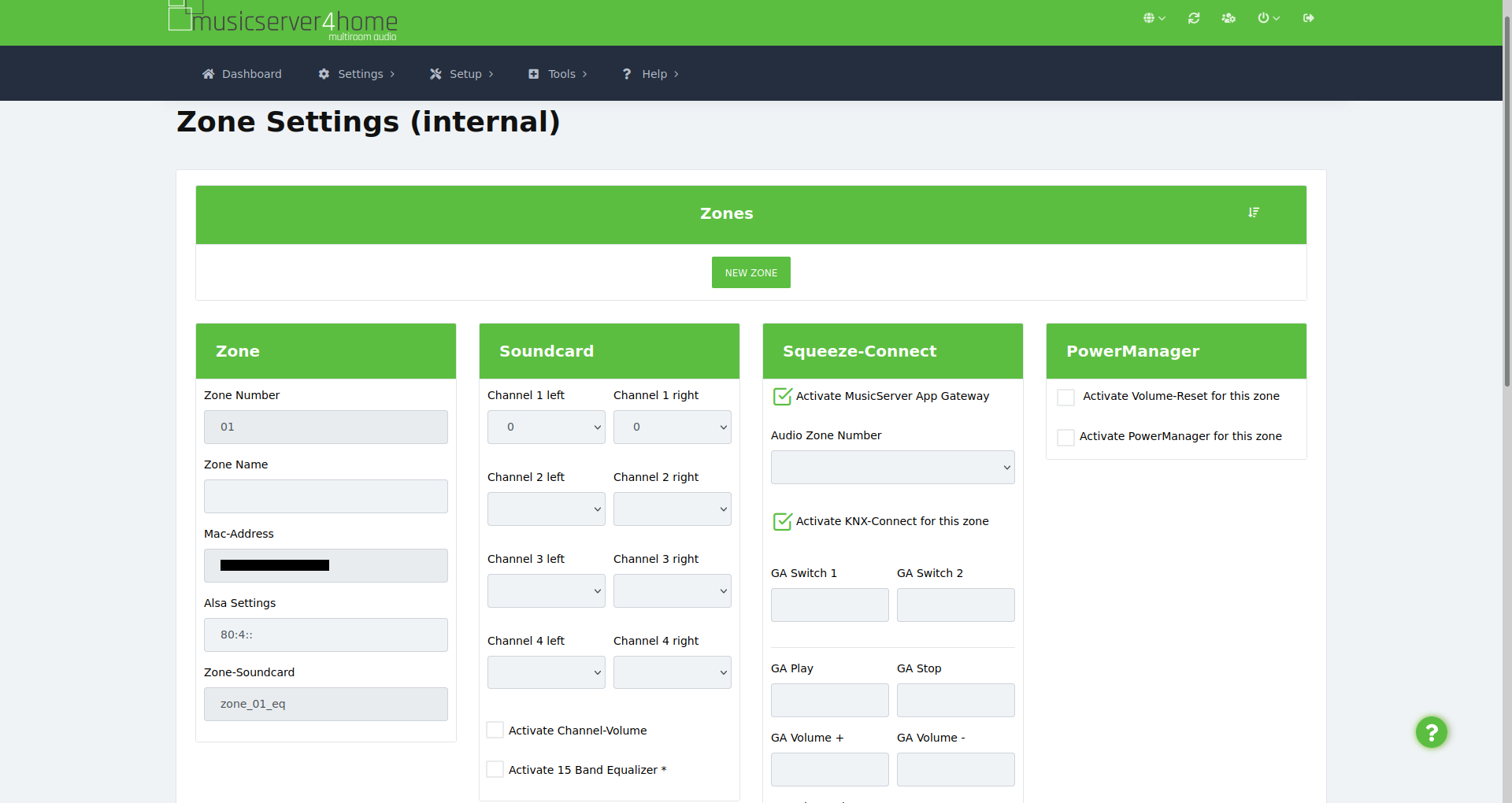Click the logout arrow icon
Viewport: 1512px width, 803px height.
point(1309,18)
